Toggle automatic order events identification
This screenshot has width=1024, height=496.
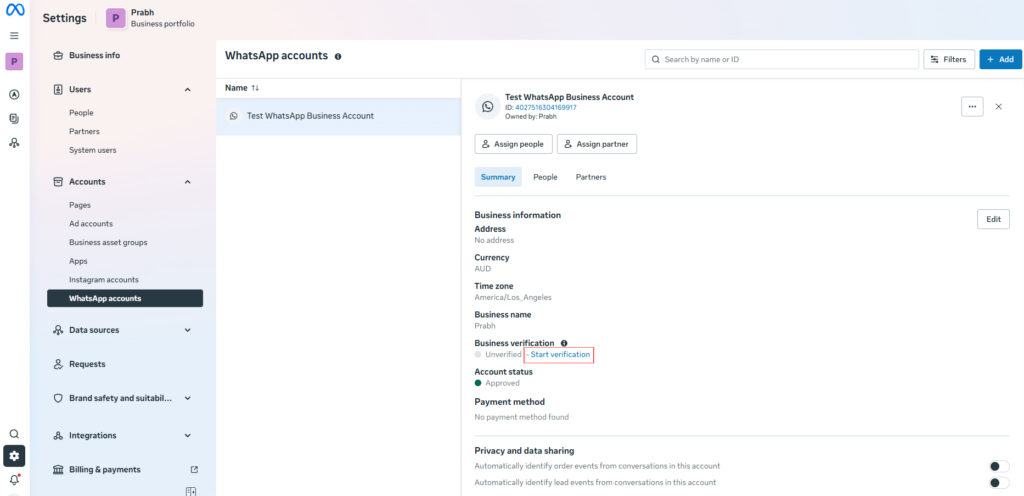pyautogui.click(x=999, y=466)
